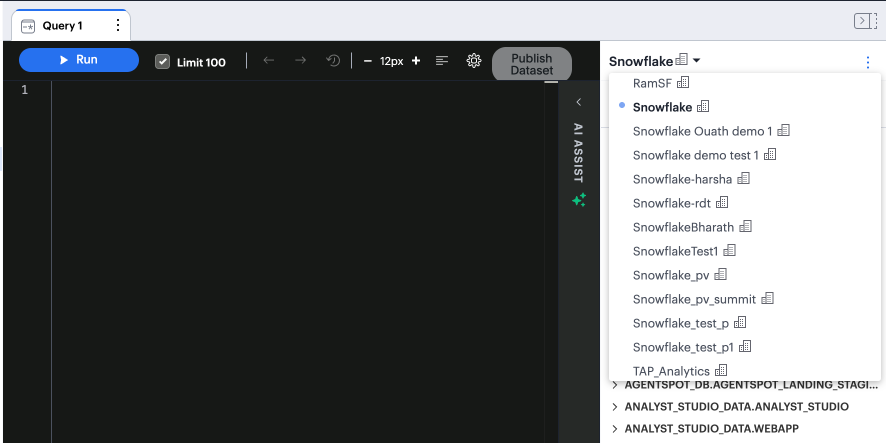The image size is (886, 443).
Task: Increase font size with plus icon
Action: coord(416,60)
